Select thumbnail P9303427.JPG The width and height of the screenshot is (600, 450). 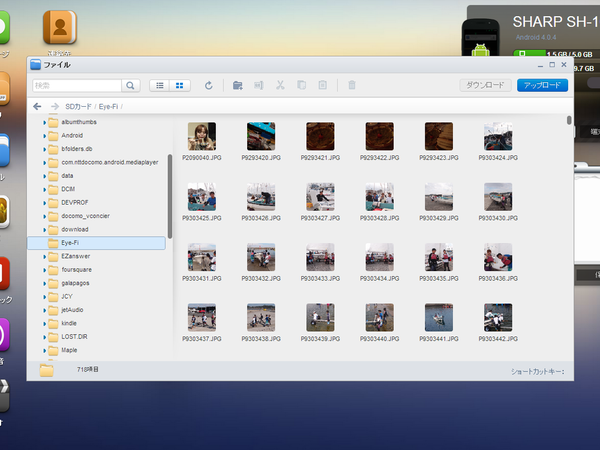tap(320, 197)
